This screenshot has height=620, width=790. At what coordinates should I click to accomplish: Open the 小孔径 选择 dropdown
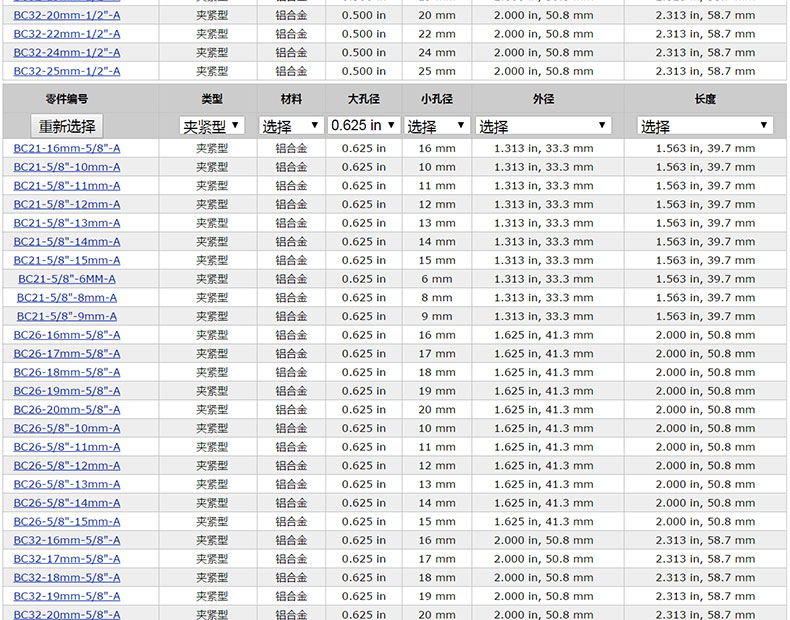pyautogui.click(x=436, y=126)
